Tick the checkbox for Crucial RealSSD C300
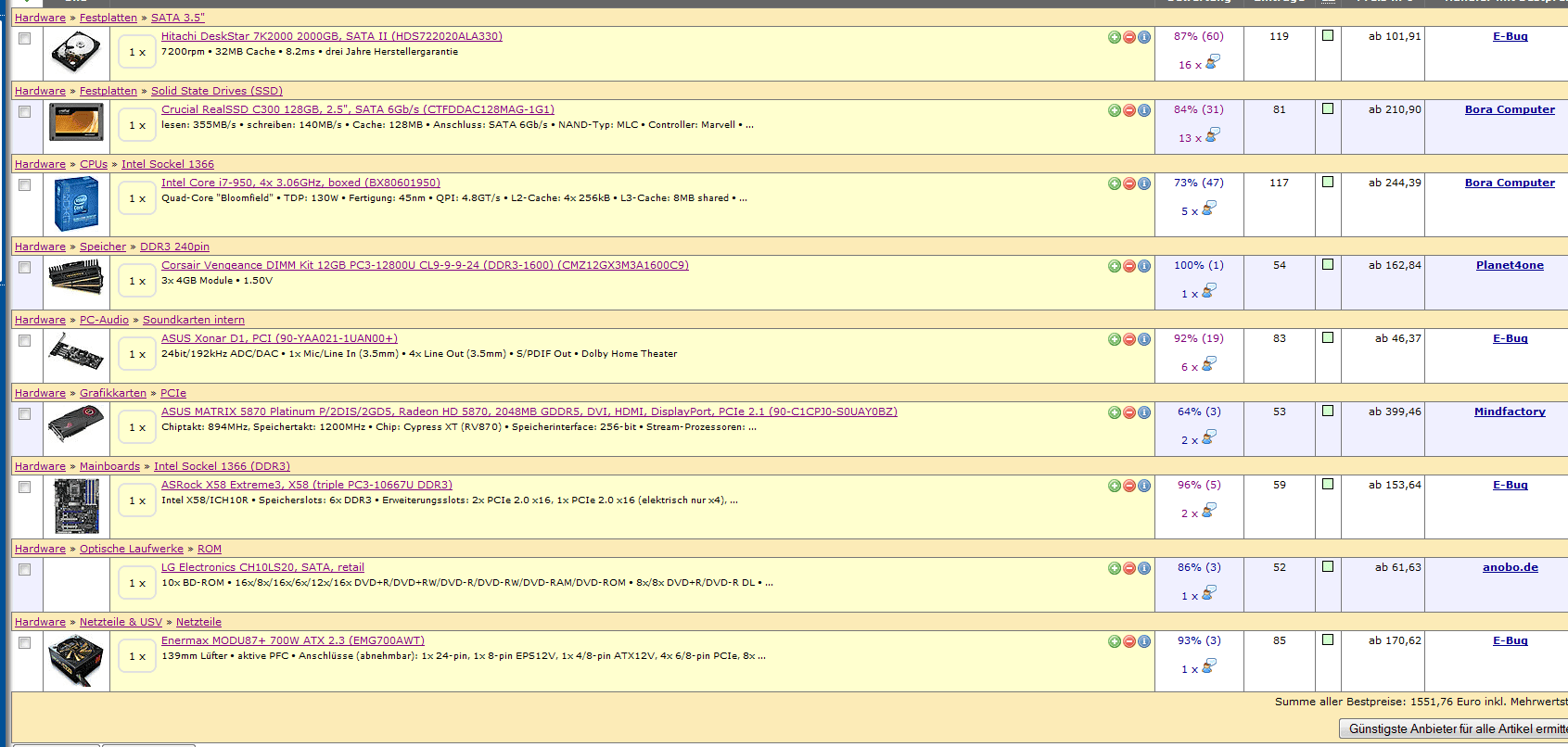The height and width of the screenshot is (747, 1568). 25,111
